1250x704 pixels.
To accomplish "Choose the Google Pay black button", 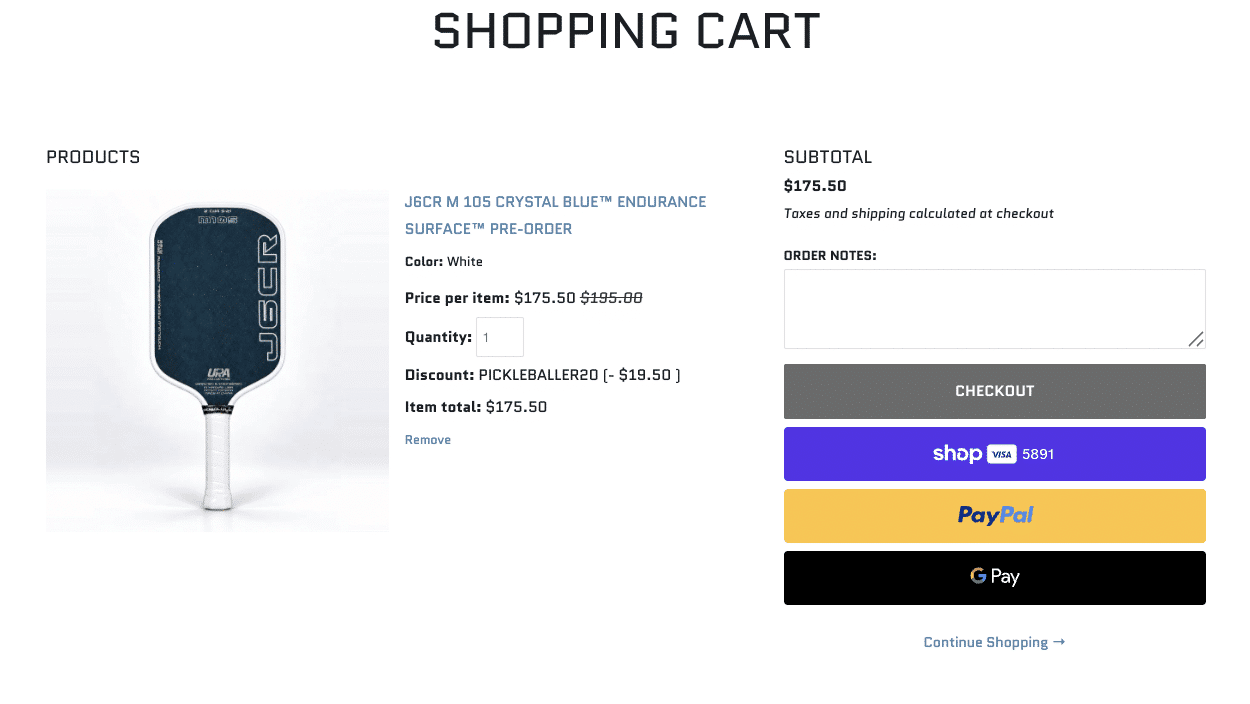I will click(995, 578).
